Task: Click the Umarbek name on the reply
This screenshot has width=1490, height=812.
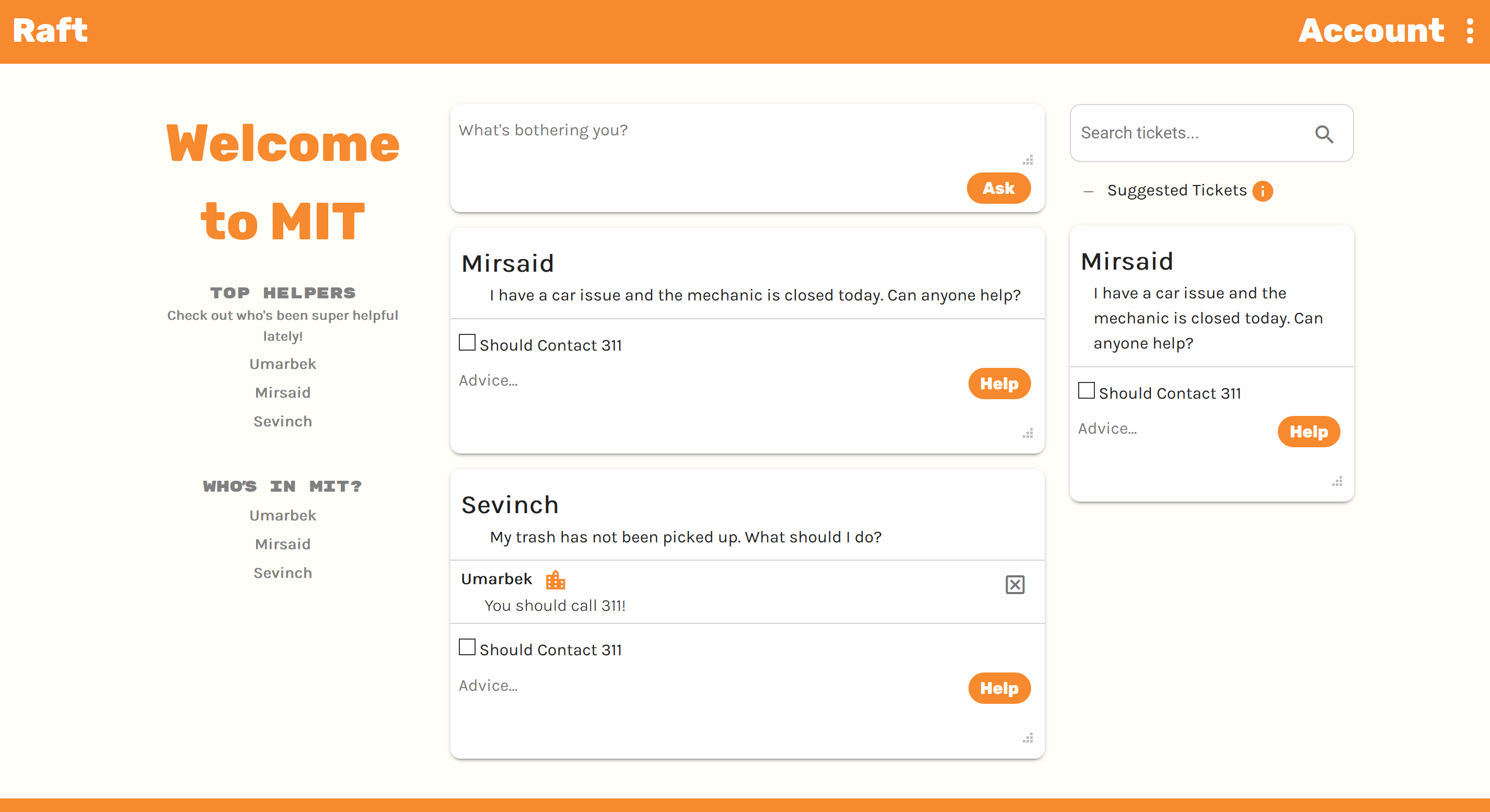Action: (496, 579)
